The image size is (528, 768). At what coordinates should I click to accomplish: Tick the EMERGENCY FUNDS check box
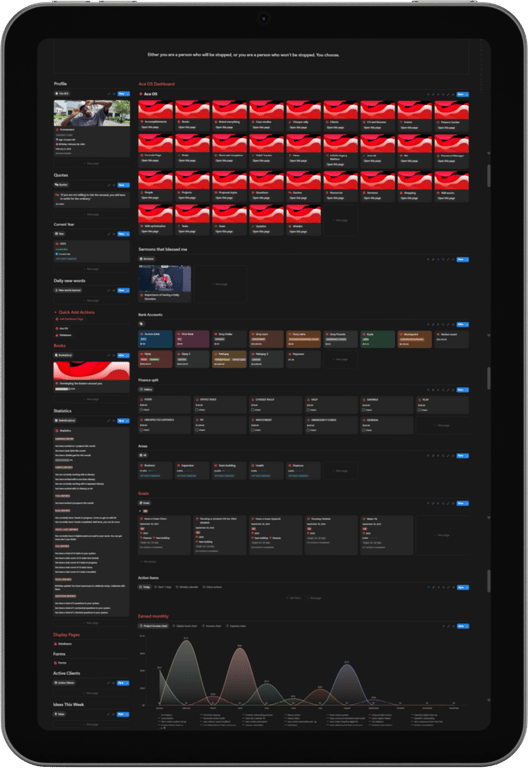click(x=308, y=430)
